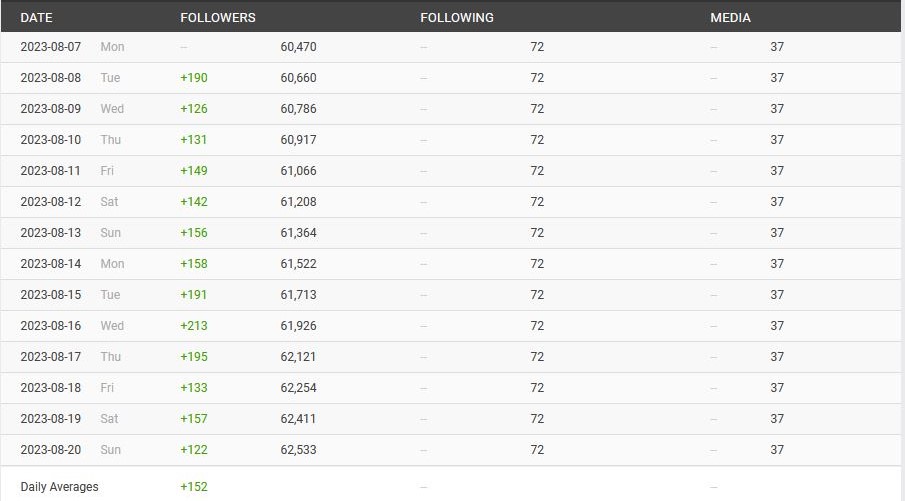Click the +213 gain on 2023-08-16
Viewport: 905px width, 501px height.
tap(193, 326)
